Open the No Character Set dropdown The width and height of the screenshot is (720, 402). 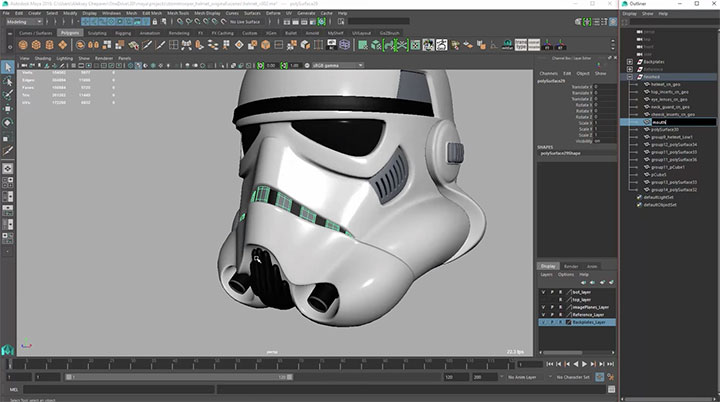(573, 377)
